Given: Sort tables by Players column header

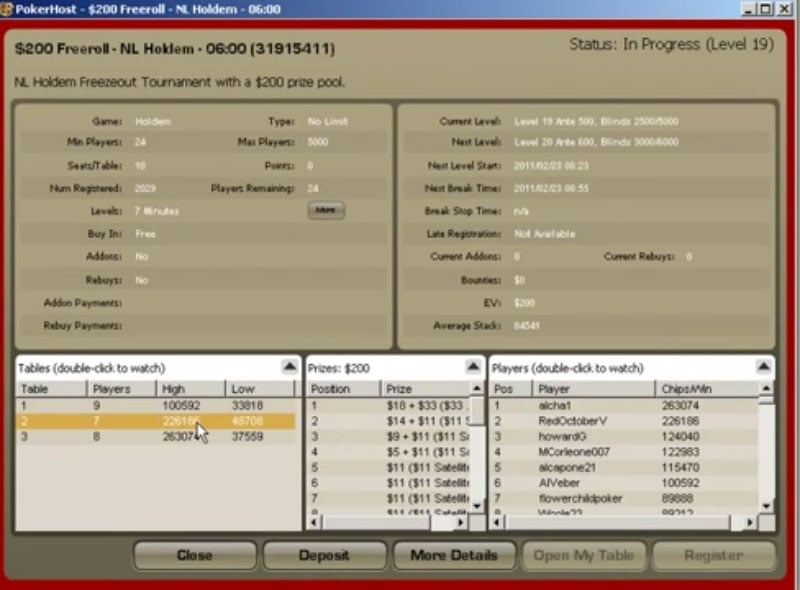Looking at the screenshot, I should [x=122, y=389].
